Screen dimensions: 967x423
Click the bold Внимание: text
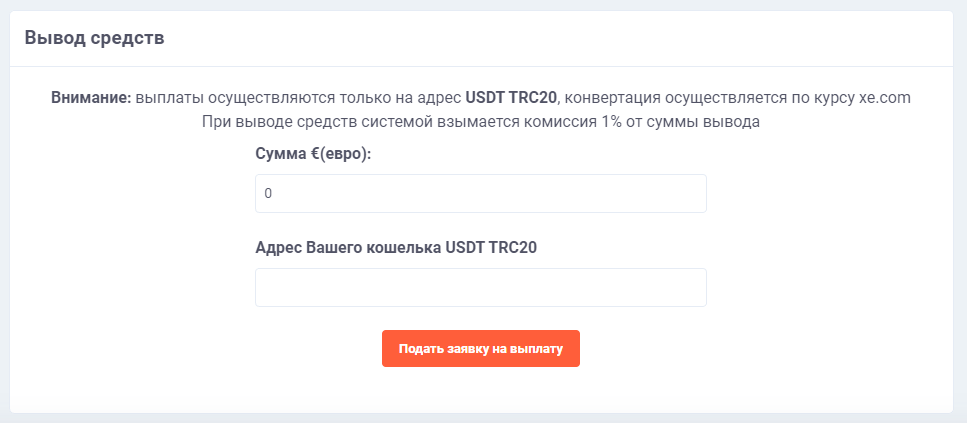tap(91, 99)
